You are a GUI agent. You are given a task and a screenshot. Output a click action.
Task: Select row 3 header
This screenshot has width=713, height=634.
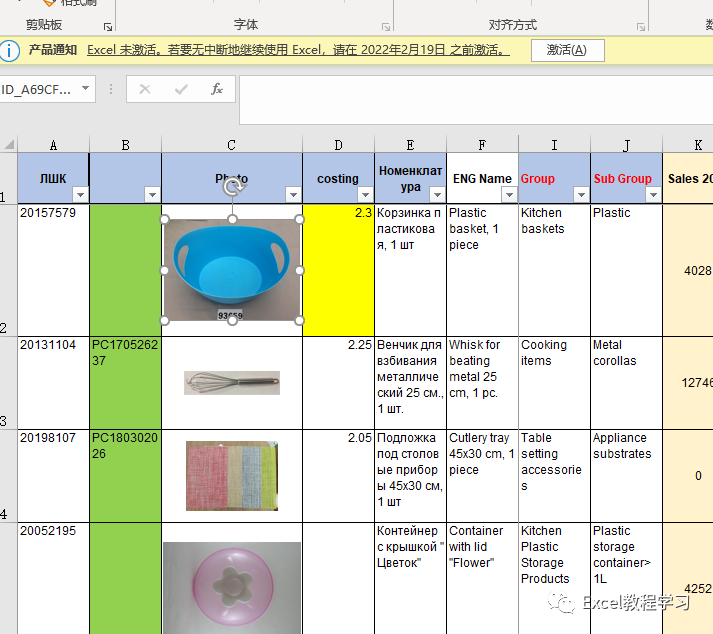(x=8, y=383)
